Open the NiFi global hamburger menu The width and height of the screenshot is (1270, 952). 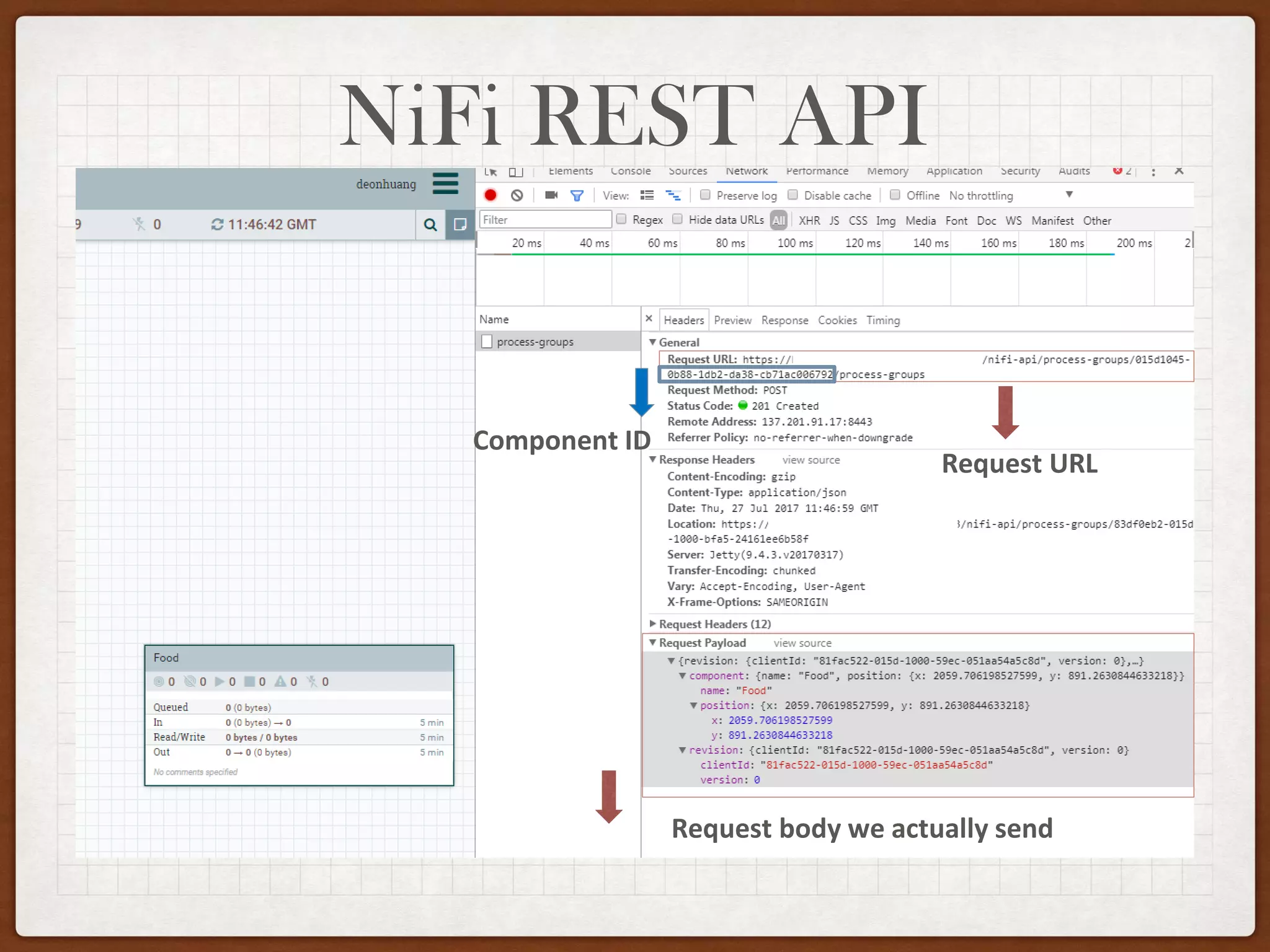(x=445, y=183)
